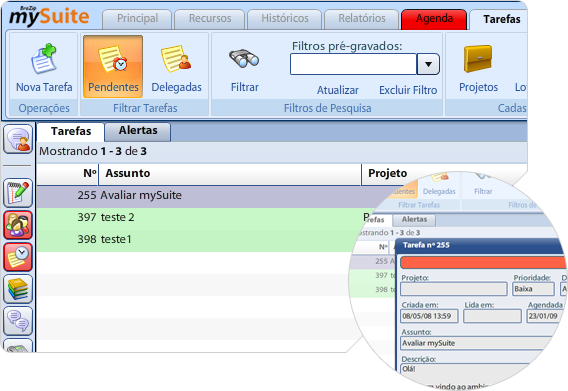Click Criada em field 08/05/08 13:59
The width and height of the screenshot is (568, 391).
(429, 316)
